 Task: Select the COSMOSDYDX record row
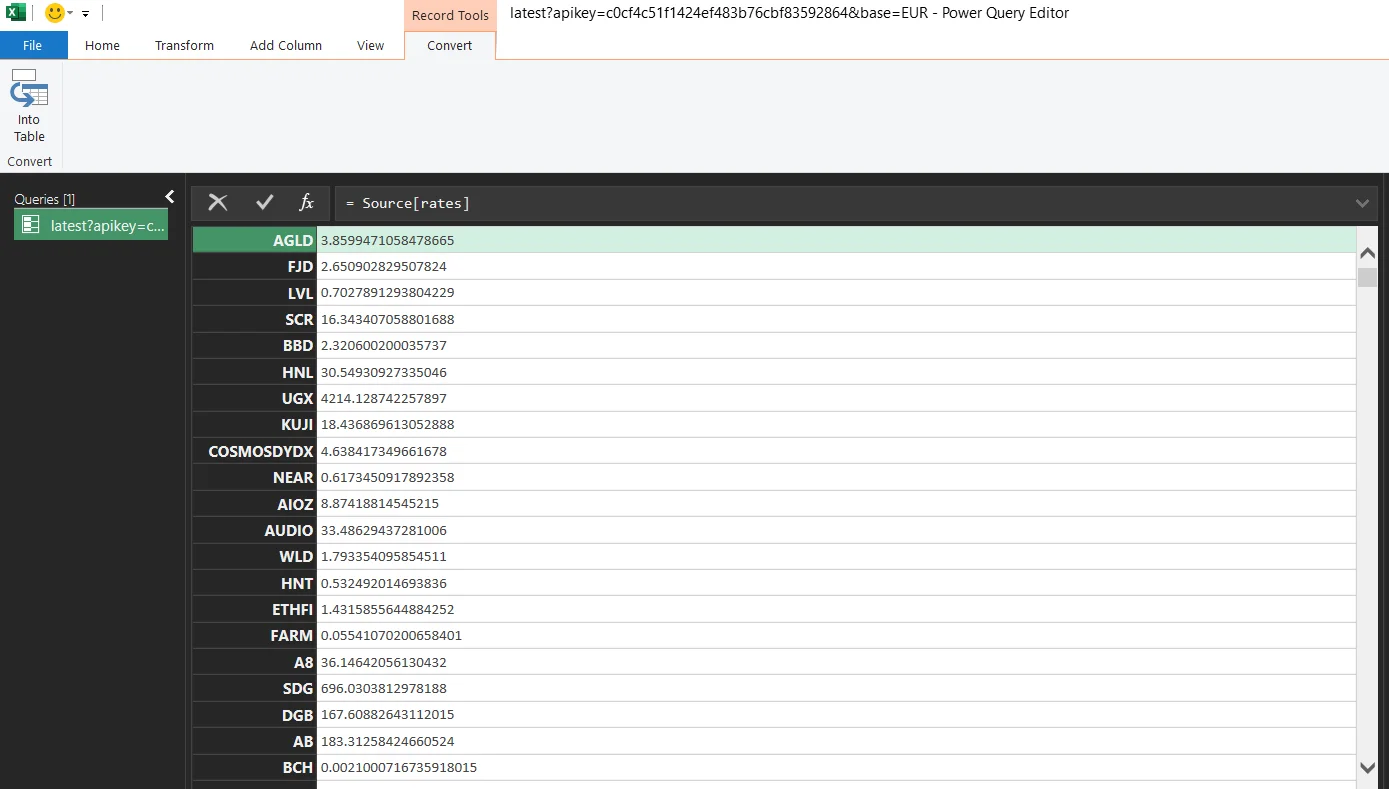260,451
